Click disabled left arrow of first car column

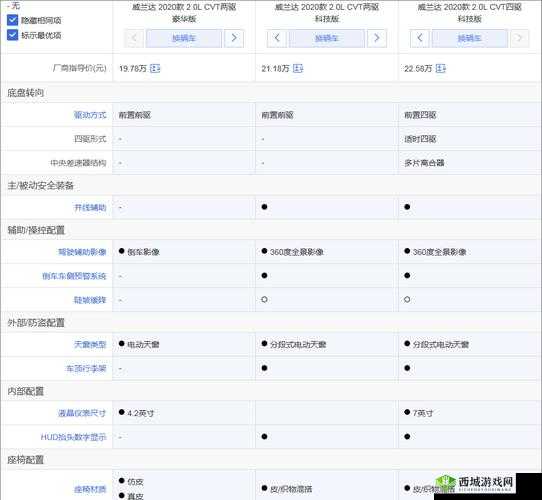(x=134, y=38)
